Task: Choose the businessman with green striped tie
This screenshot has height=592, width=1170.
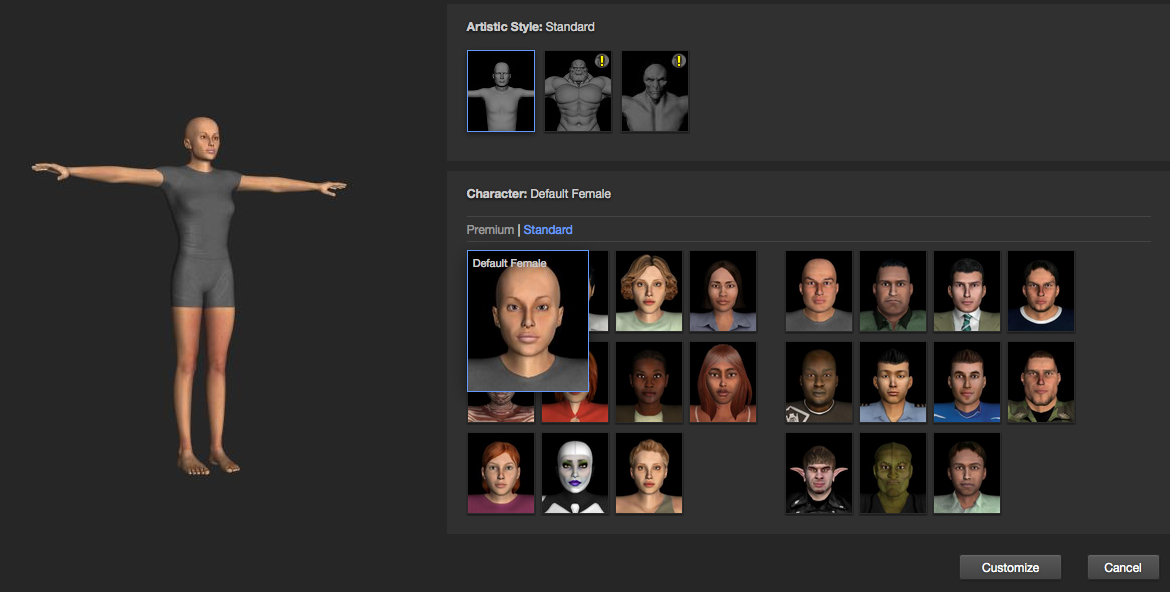Action: coord(966,291)
